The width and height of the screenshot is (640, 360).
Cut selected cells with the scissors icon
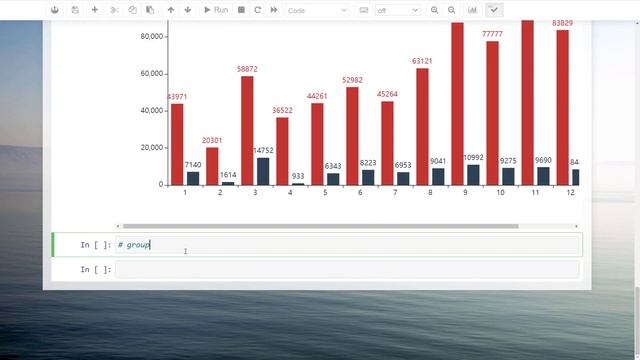click(x=115, y=10)
